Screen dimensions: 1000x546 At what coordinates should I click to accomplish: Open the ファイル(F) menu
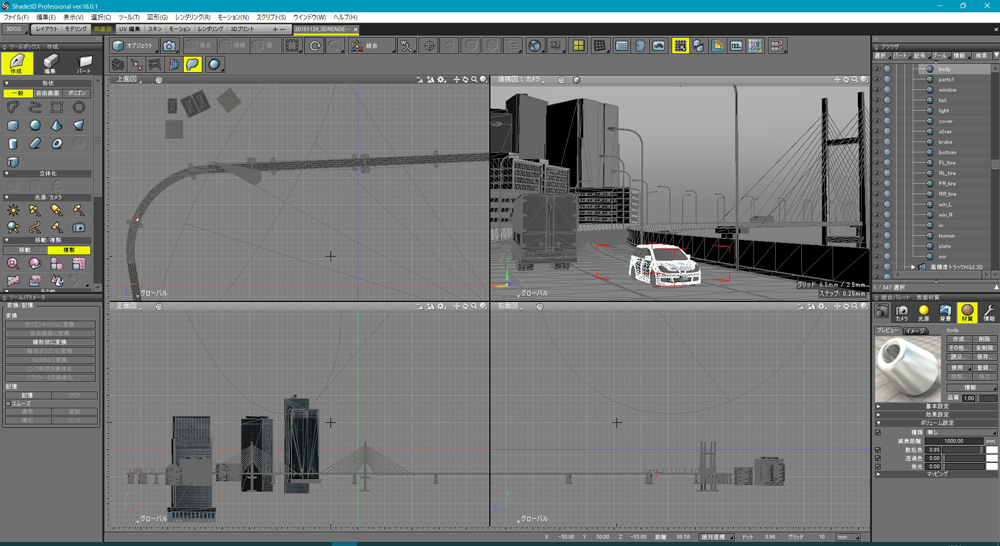tap(17, 17)
